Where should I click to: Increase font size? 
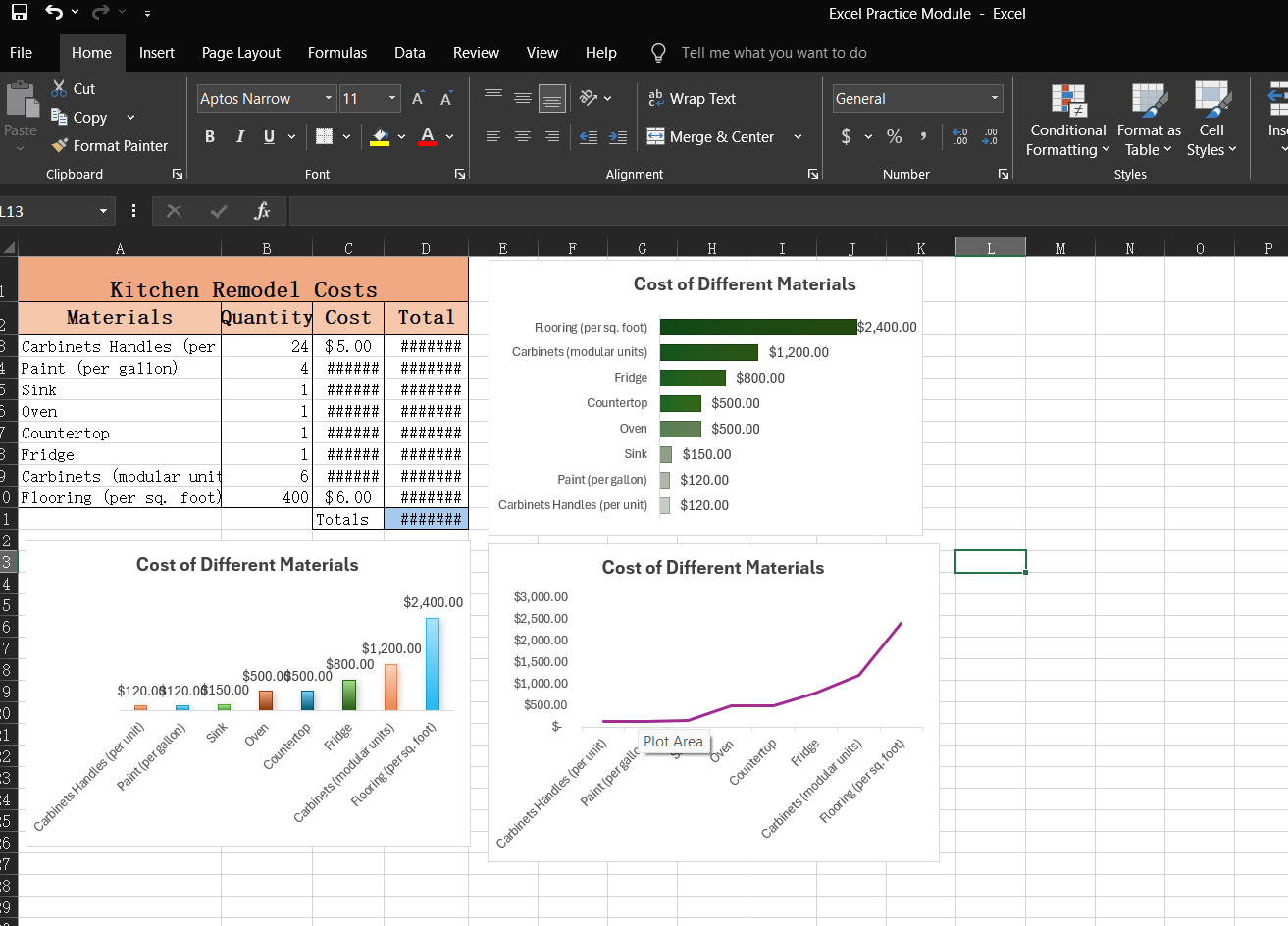coord(418,98)
